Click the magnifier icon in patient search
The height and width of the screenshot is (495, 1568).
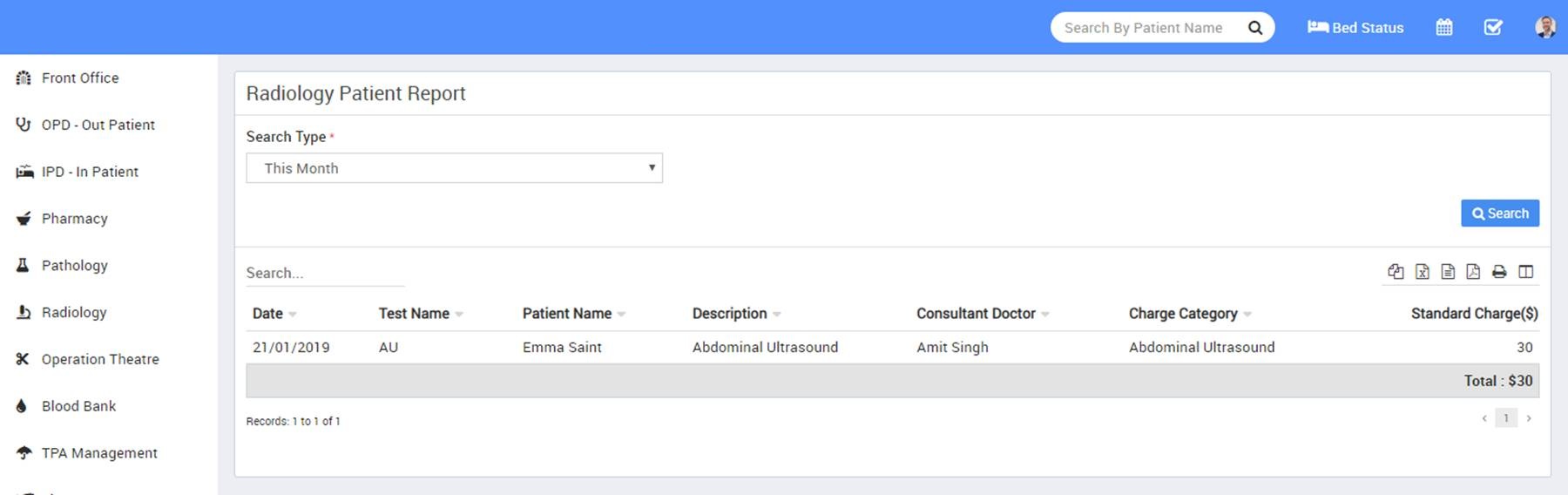pyautogui.click(x=1255, y=28)
